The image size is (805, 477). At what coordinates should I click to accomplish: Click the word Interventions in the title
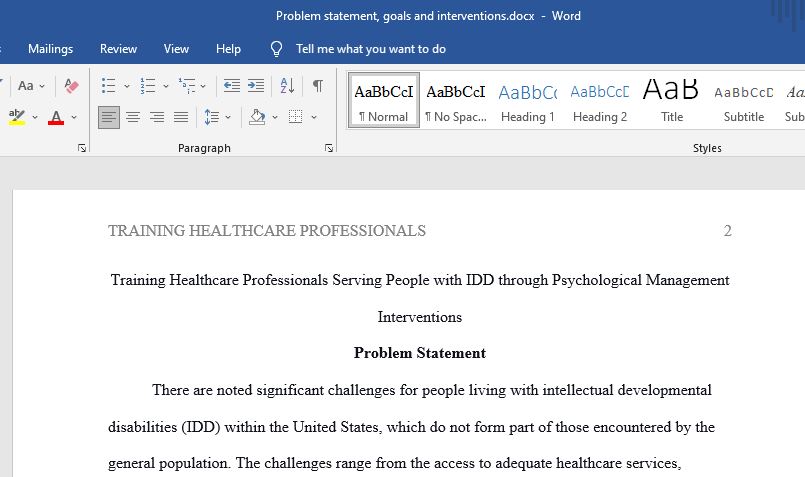coord(419,317)
